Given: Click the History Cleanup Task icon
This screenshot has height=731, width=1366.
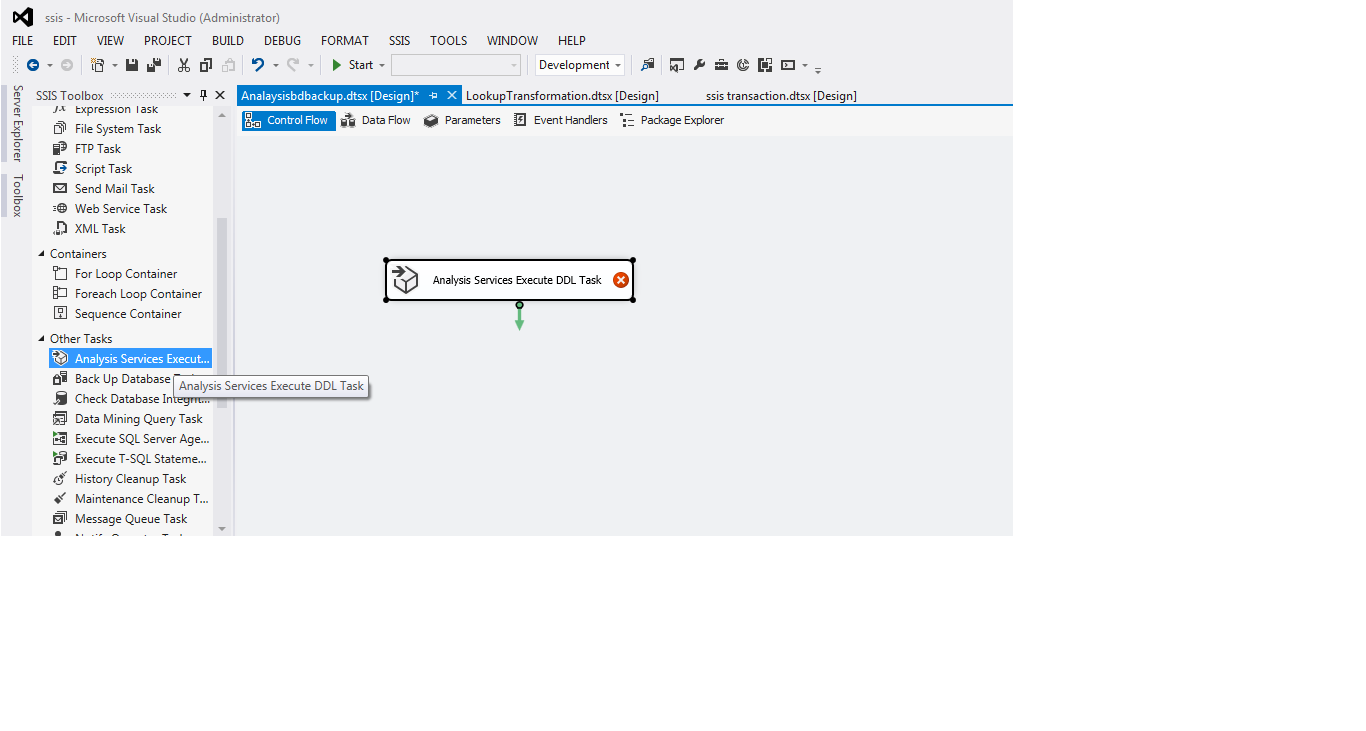Looking at the screenshot, I should click(x=60, y=479).
